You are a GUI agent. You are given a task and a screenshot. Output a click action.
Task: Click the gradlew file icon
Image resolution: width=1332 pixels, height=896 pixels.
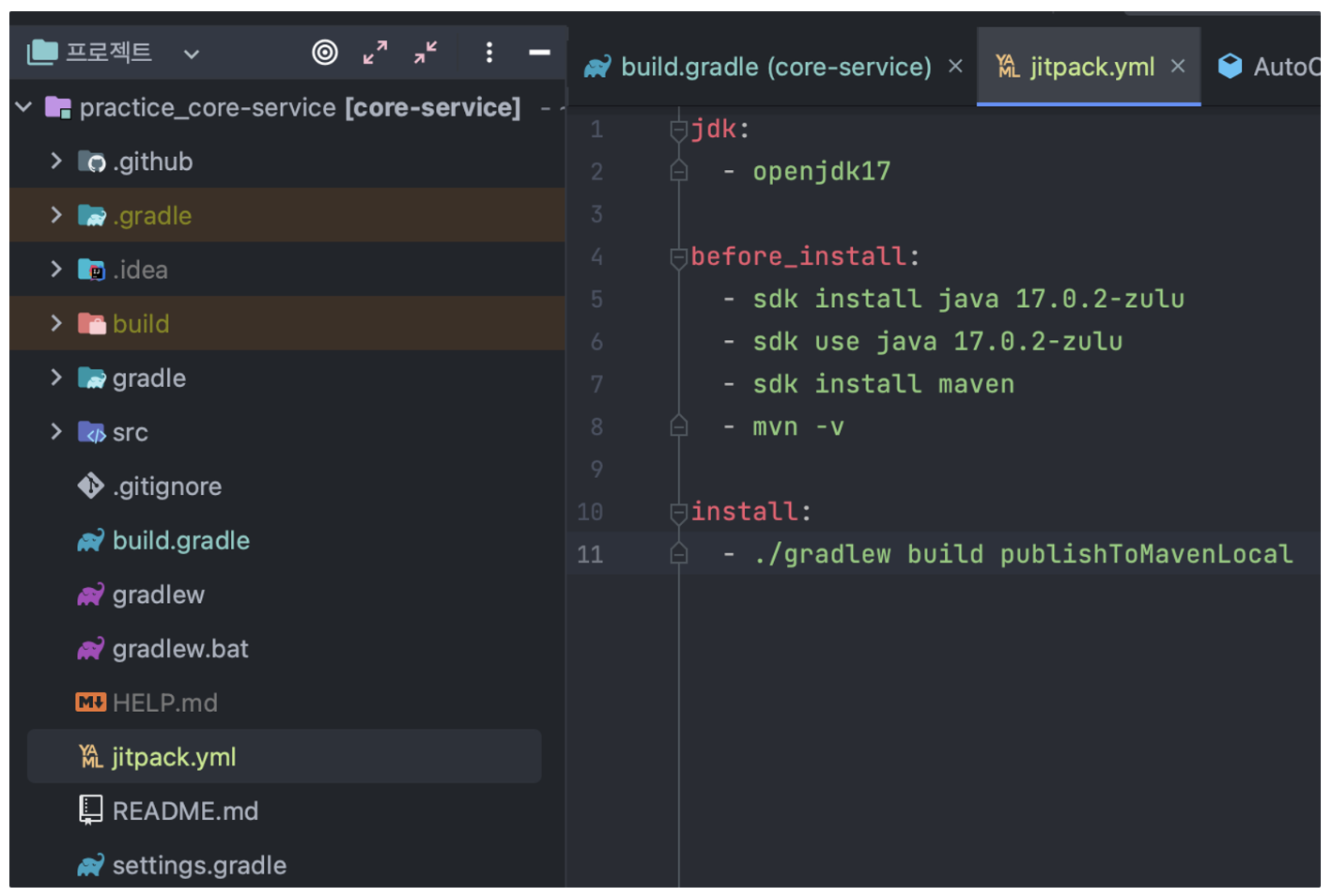(90, 595)
